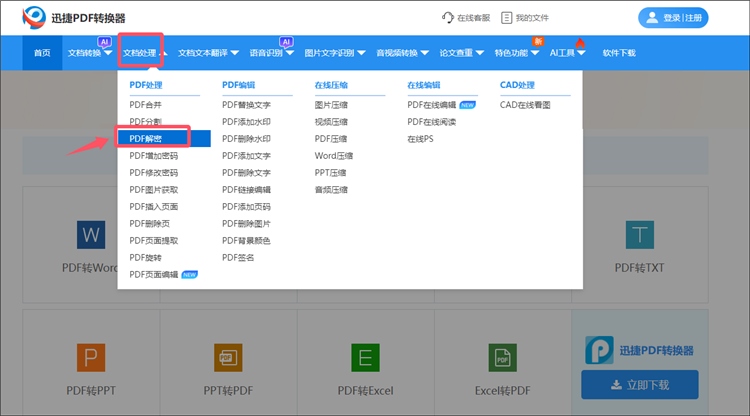Click the blue W Word icon
This screenshot has height=416, width=750.
91,235
